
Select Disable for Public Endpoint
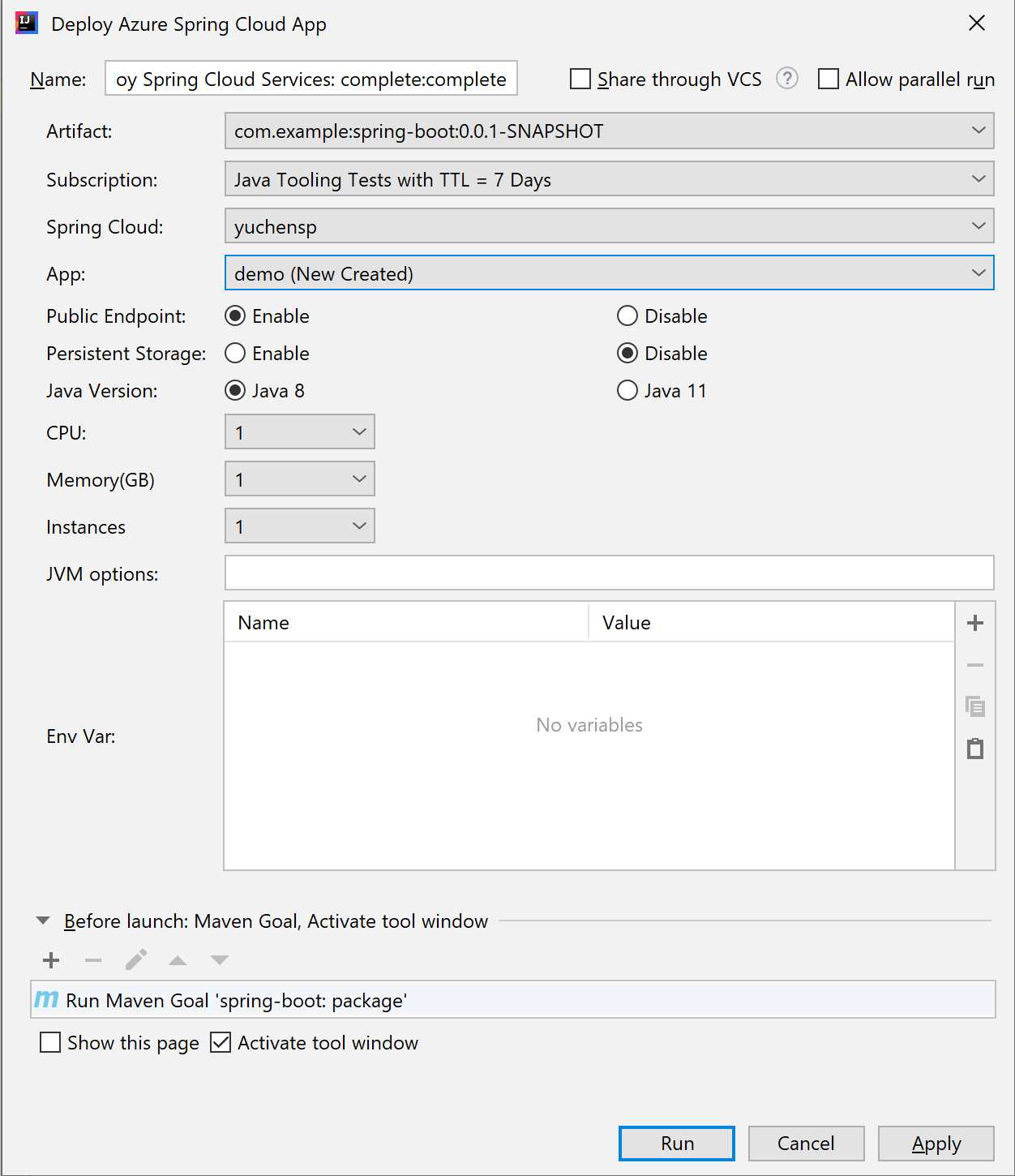627,315
